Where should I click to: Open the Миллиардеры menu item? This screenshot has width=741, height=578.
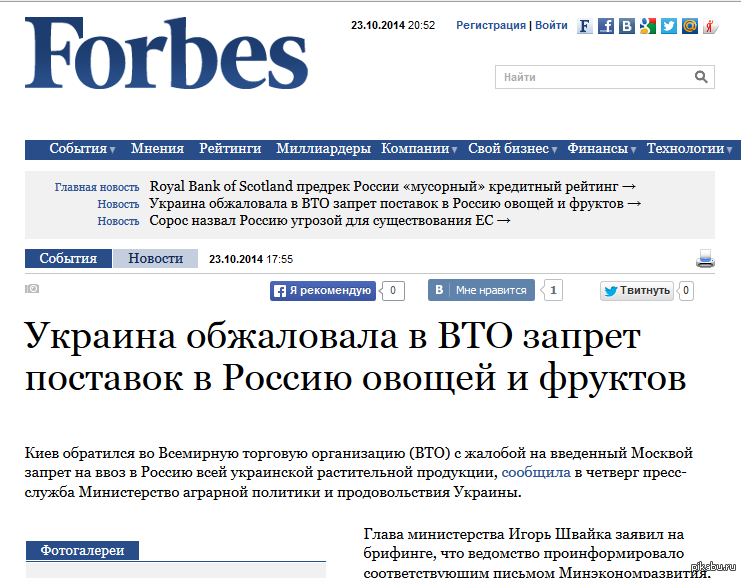(323, 149)
